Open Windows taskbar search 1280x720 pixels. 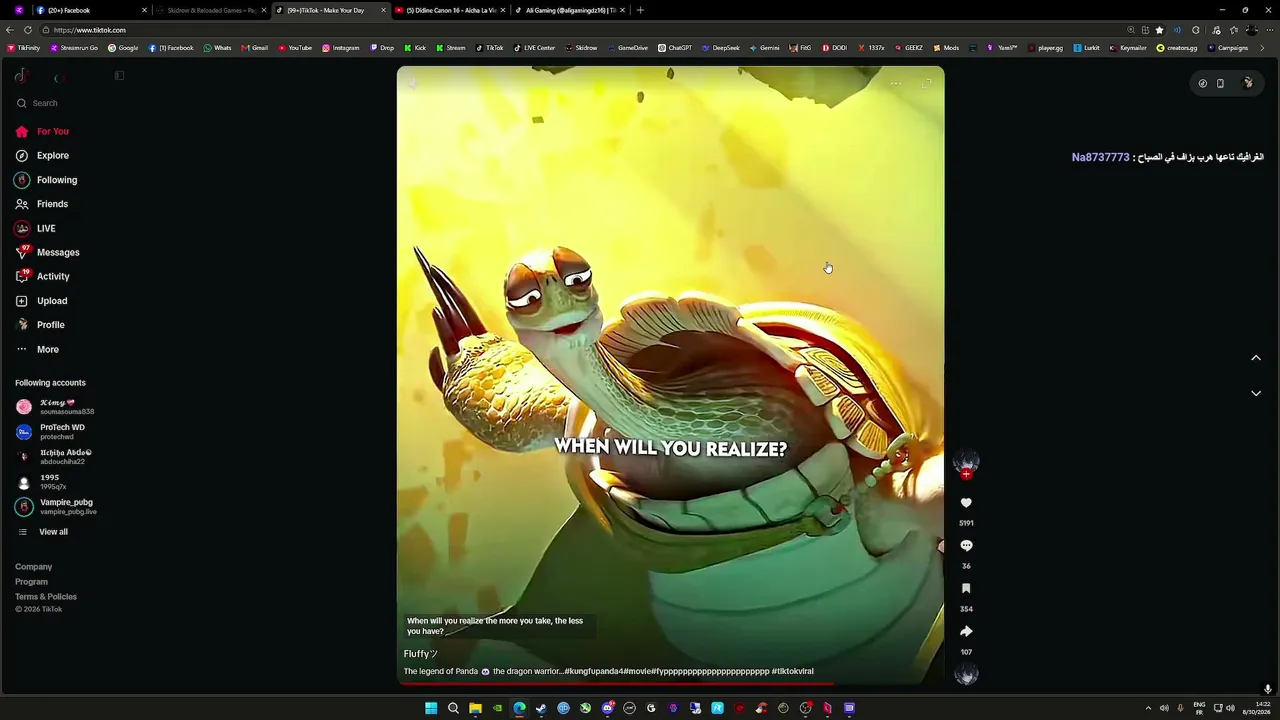453,708
